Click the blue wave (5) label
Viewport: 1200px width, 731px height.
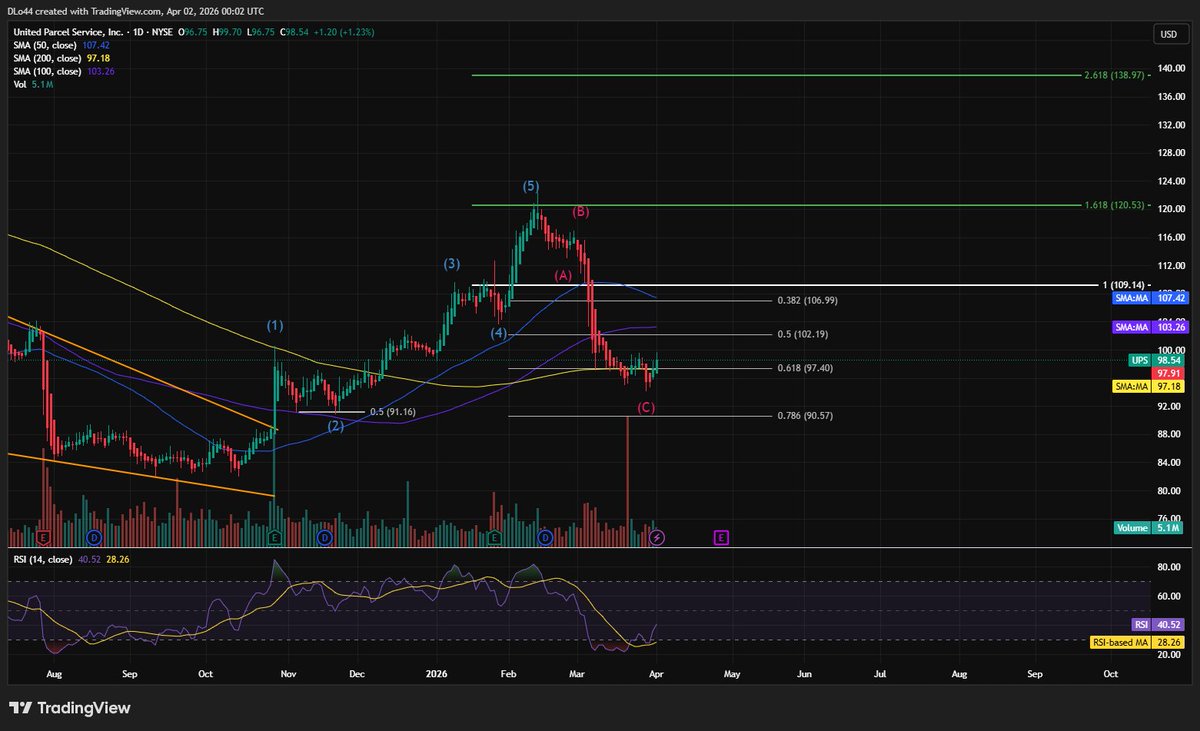tap(531, 187)
